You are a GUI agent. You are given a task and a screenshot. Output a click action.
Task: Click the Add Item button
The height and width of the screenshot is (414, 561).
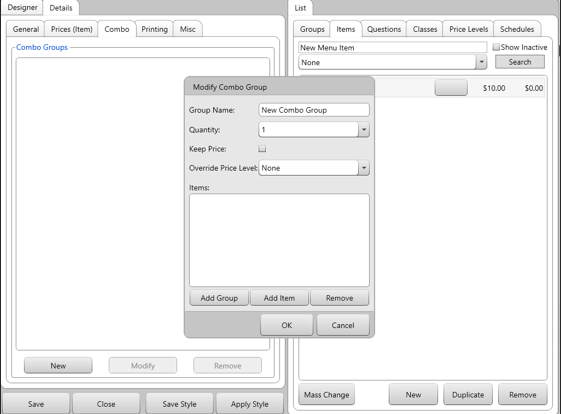tap(279, 298)
